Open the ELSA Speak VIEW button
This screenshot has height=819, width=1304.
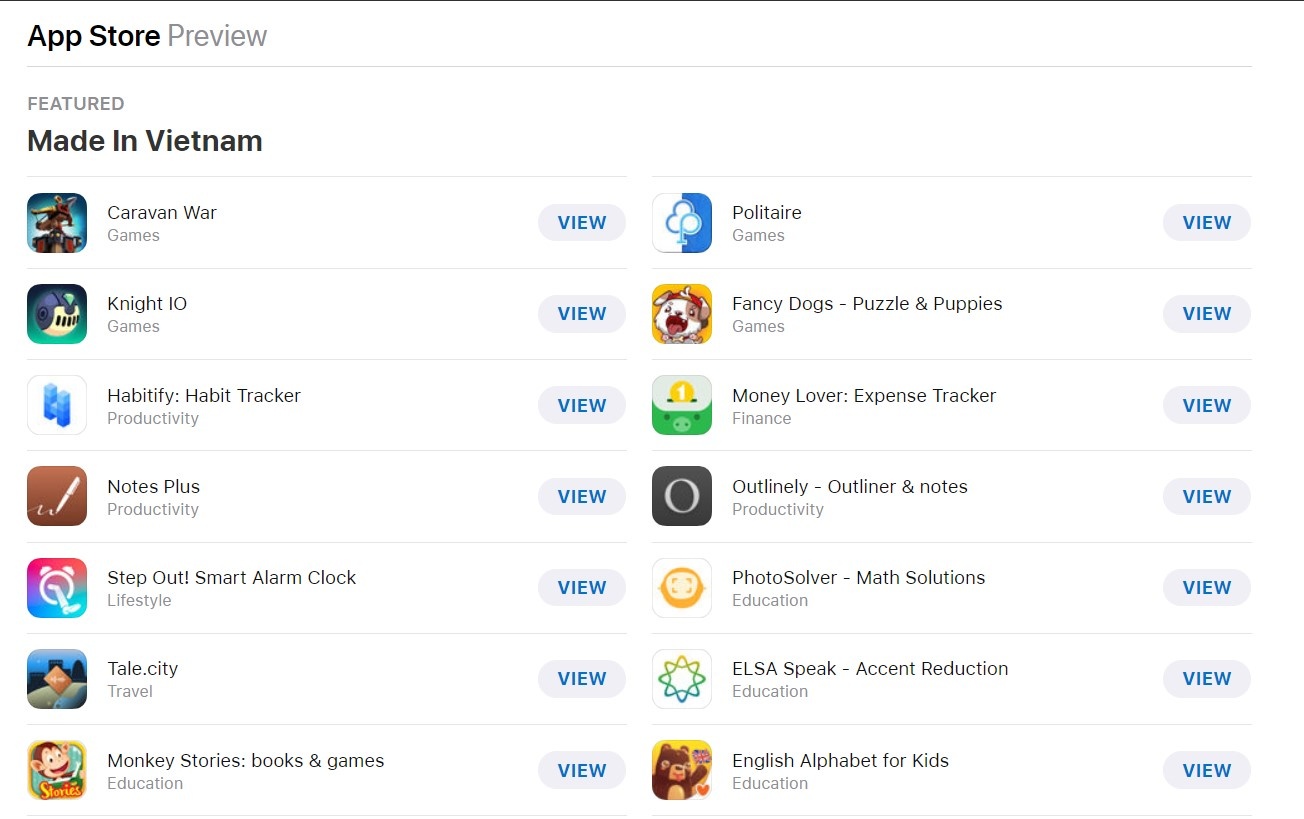1206,678
